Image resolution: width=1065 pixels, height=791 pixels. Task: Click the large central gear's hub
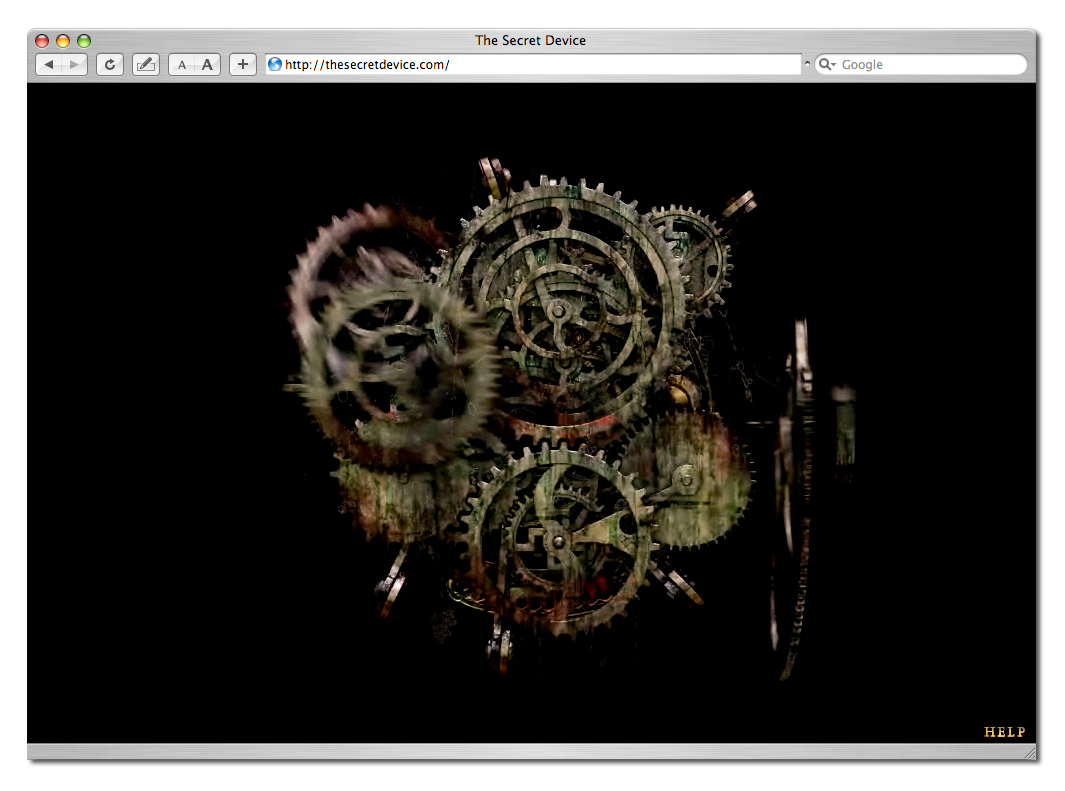click(557, 312)
